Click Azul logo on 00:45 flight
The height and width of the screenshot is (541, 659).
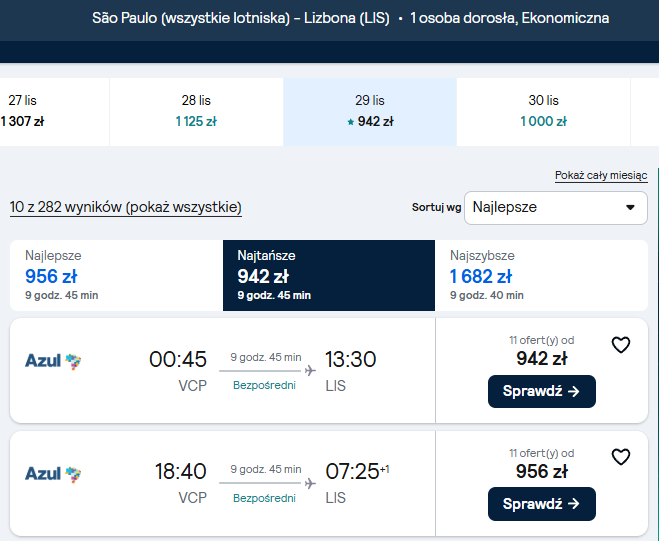click(53, 361)
